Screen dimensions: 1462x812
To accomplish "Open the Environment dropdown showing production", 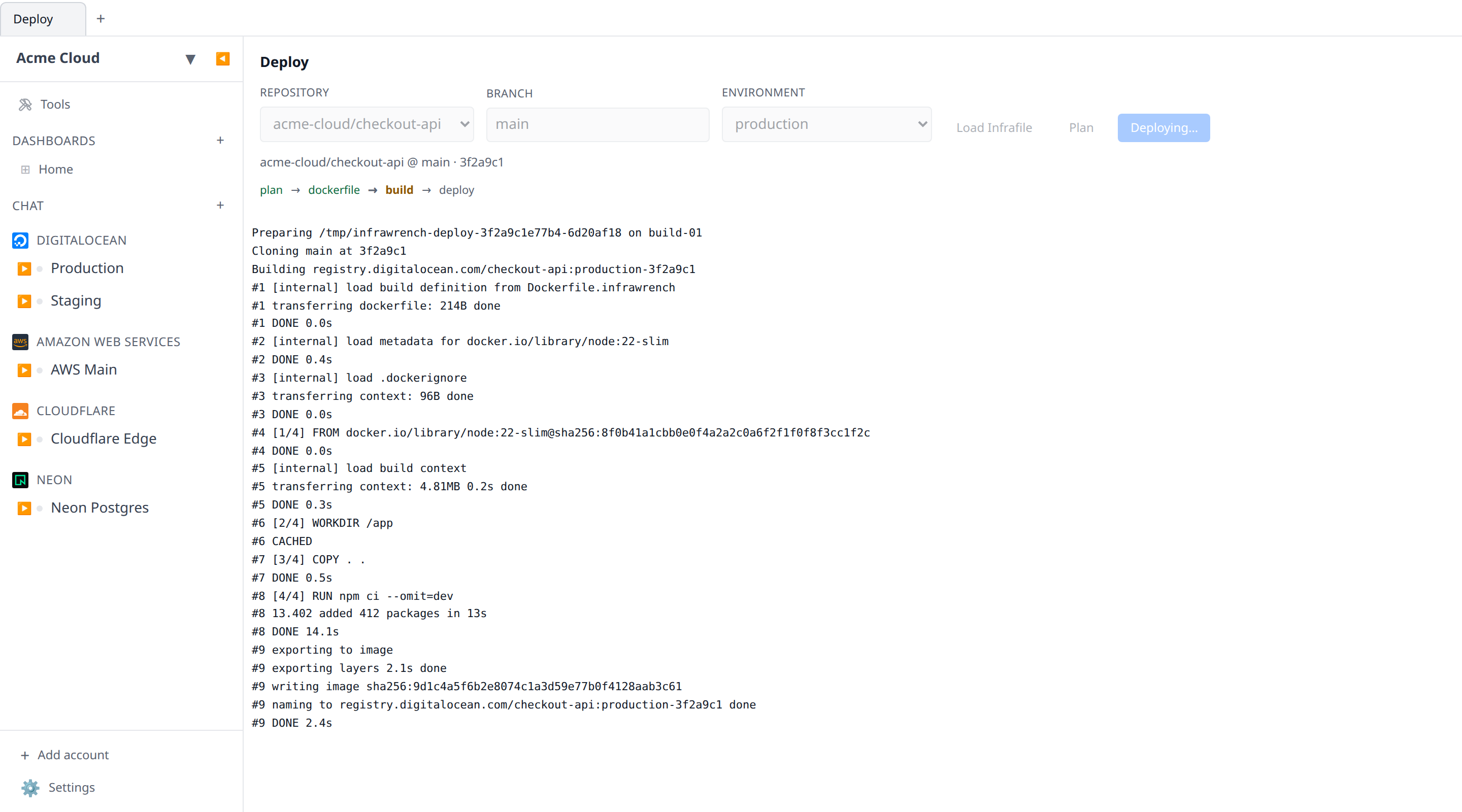I will point(826,124).
